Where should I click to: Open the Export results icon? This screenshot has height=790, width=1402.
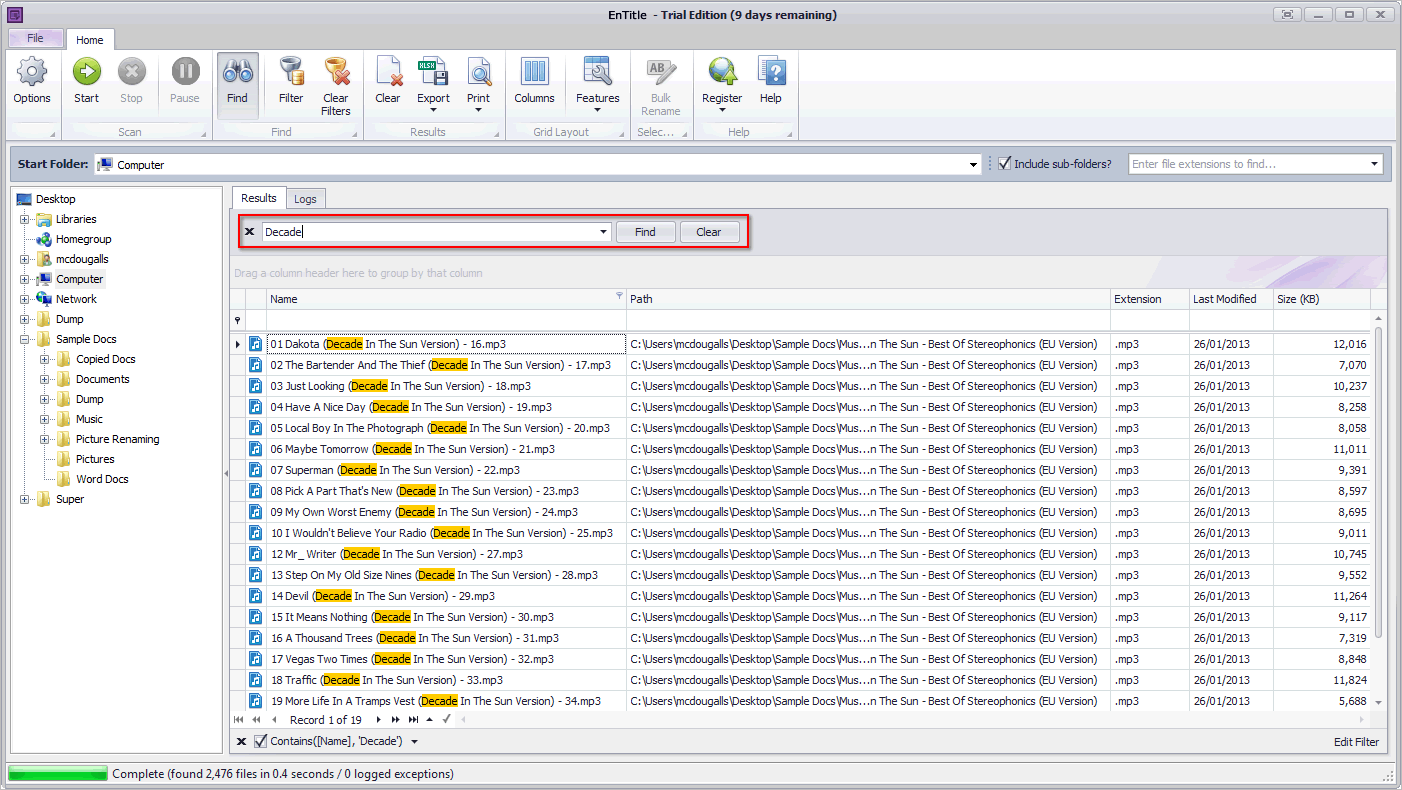[433, 73]
